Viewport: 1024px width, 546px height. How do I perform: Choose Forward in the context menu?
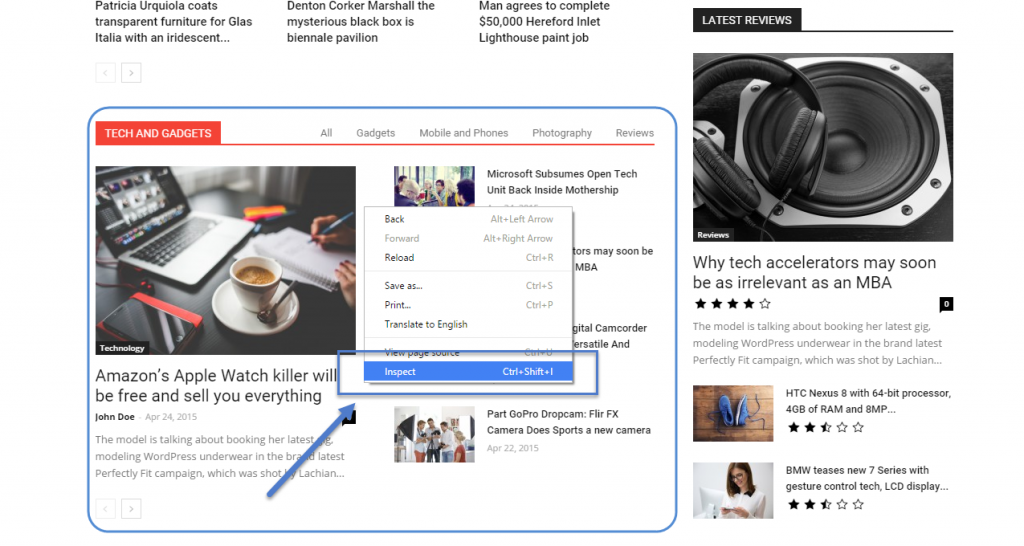468,238
